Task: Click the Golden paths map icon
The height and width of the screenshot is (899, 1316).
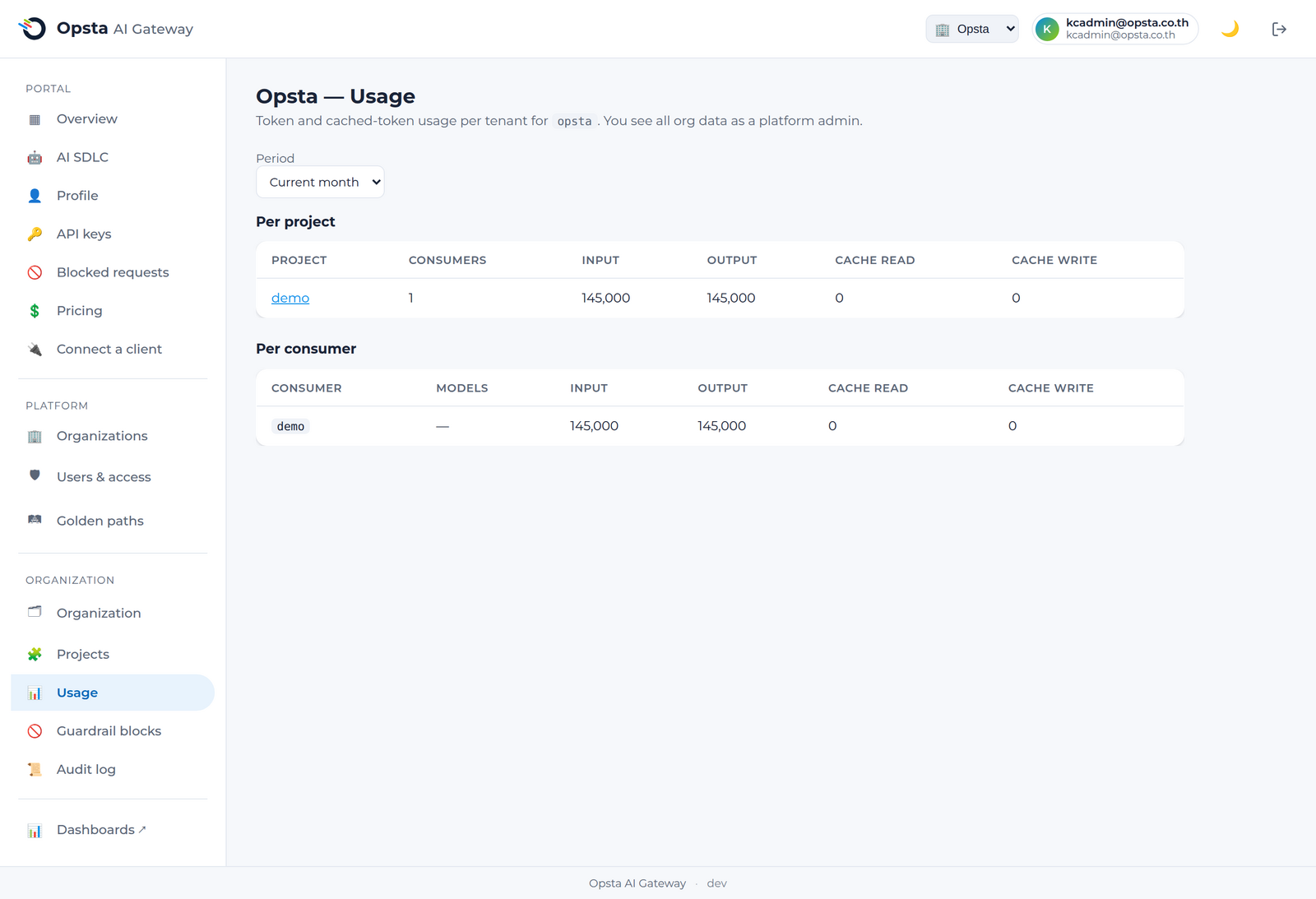Action: pos(35,520)
